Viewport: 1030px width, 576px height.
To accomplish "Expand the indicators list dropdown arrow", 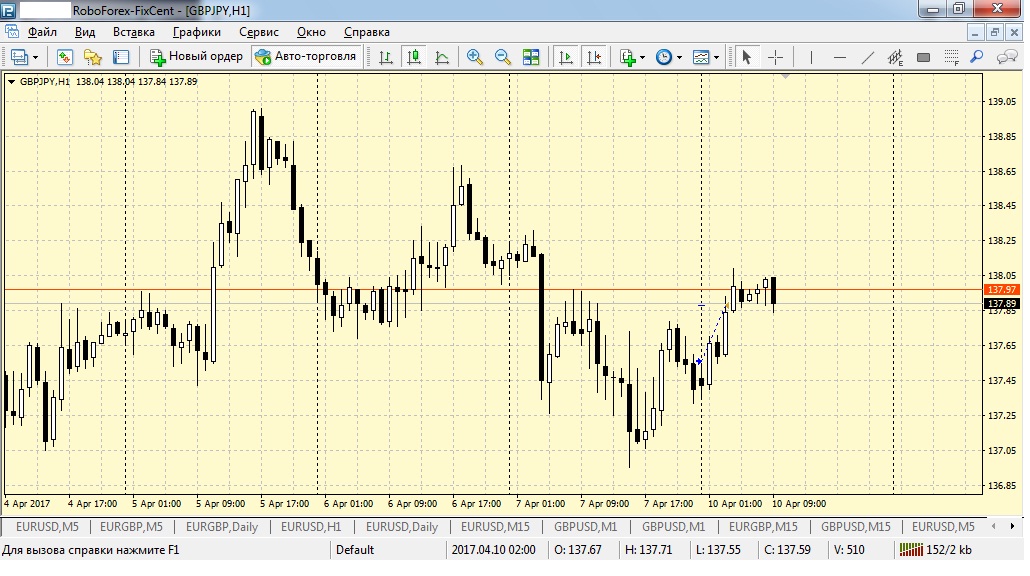I will click(x=642, y=58).
